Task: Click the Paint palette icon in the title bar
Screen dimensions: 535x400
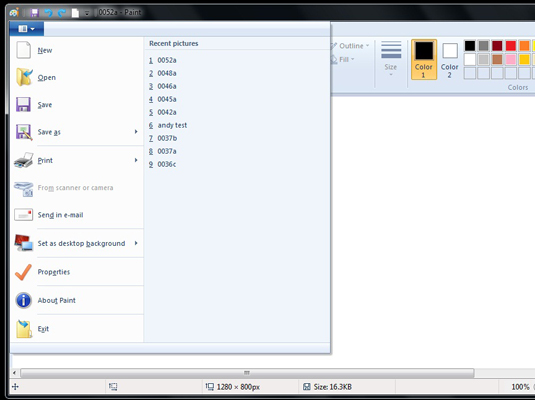Action: [x=14, y=13]
